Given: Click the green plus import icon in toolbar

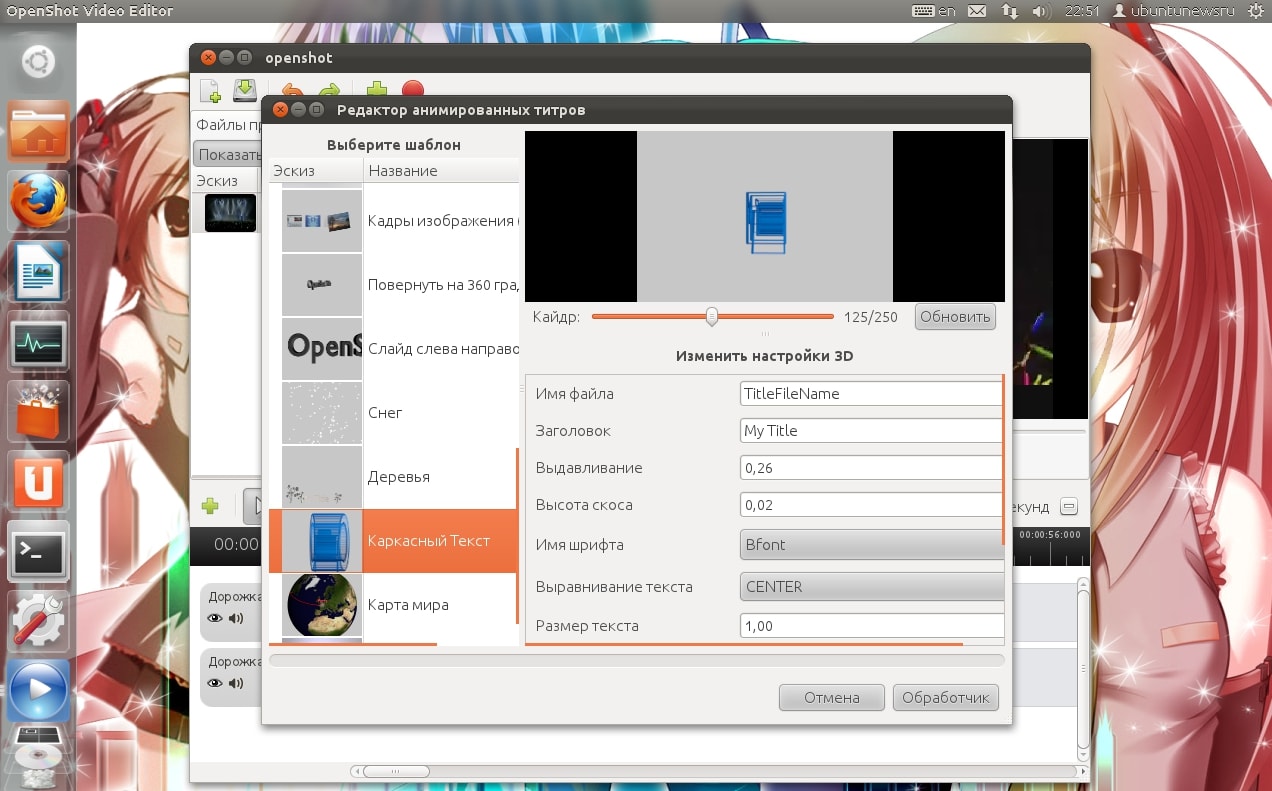Looking at the screenshot, I should coord(377,91).
